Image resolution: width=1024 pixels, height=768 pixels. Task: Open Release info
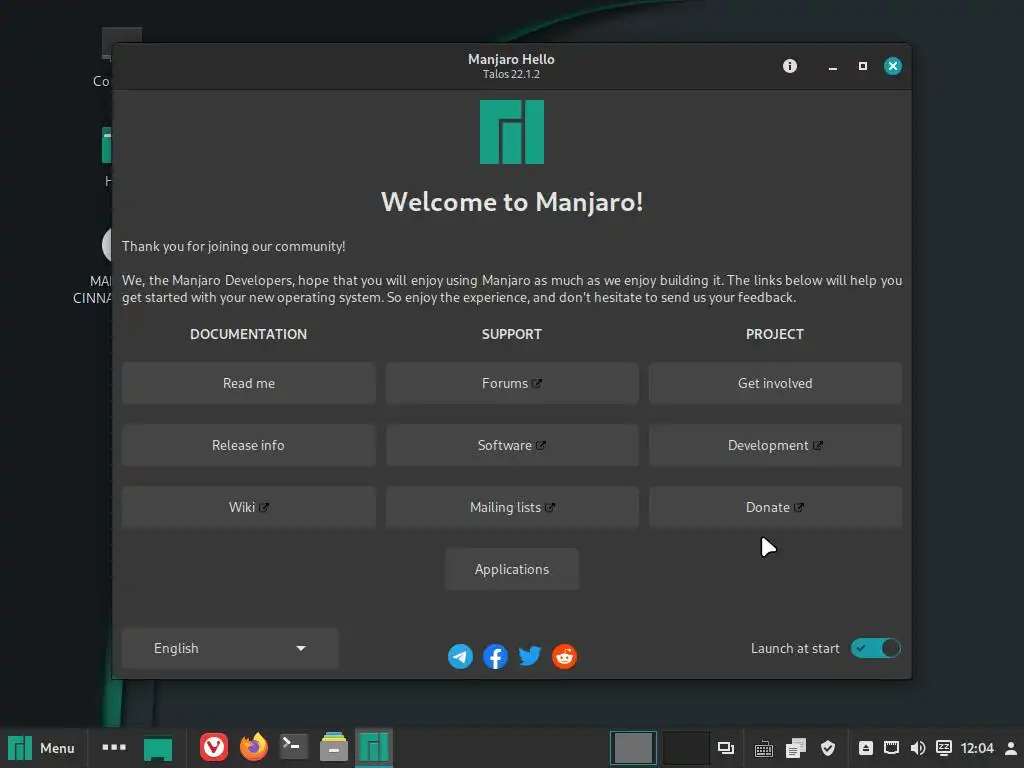[x=248, y=445]
